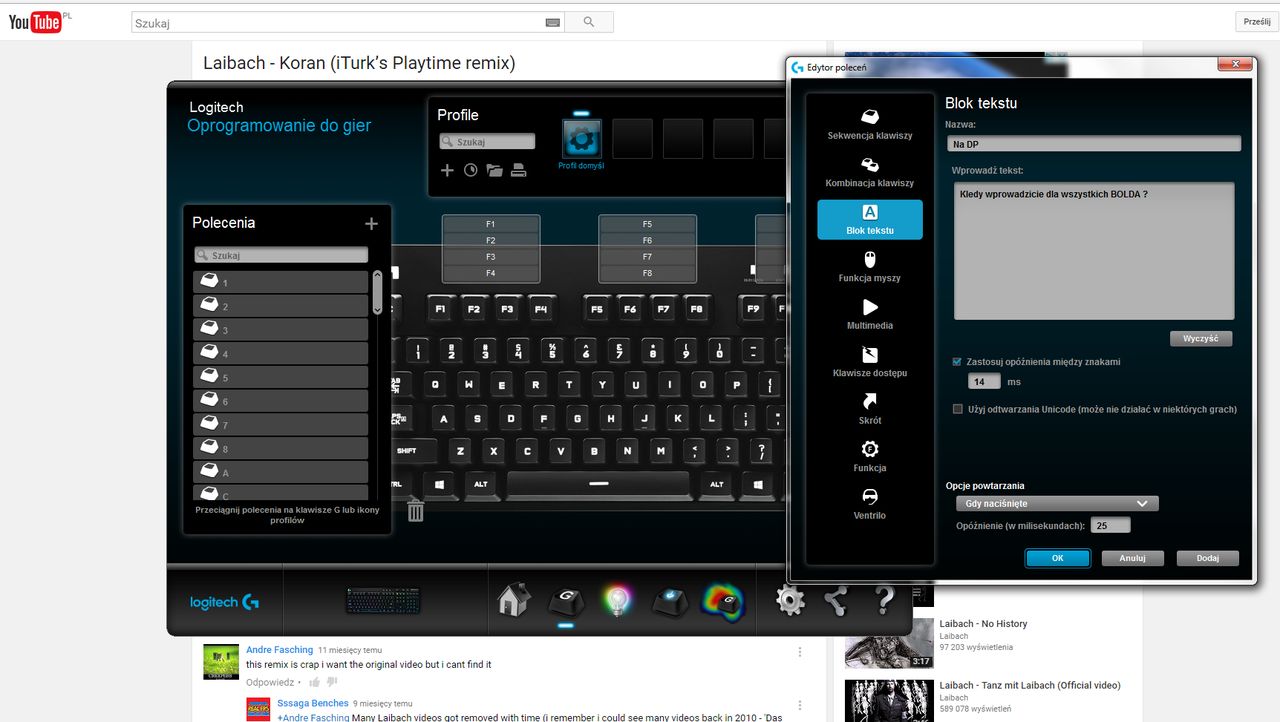Open on-screen keyboard icon in YouTube search

(553, 22)
